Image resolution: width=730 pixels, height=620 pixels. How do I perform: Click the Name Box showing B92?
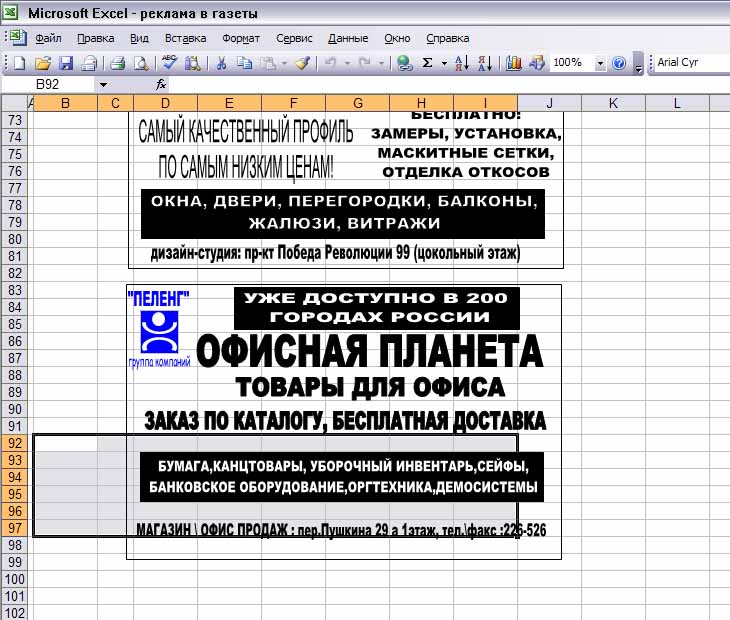[x=48, y=84]
